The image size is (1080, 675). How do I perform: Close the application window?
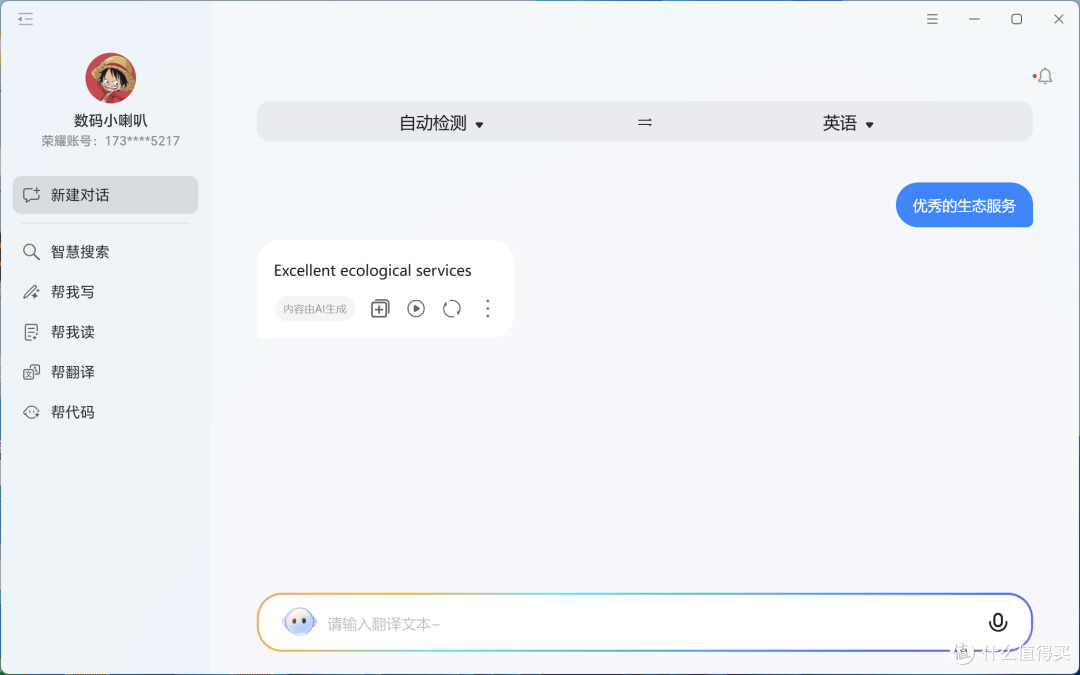pos(1059,19)
